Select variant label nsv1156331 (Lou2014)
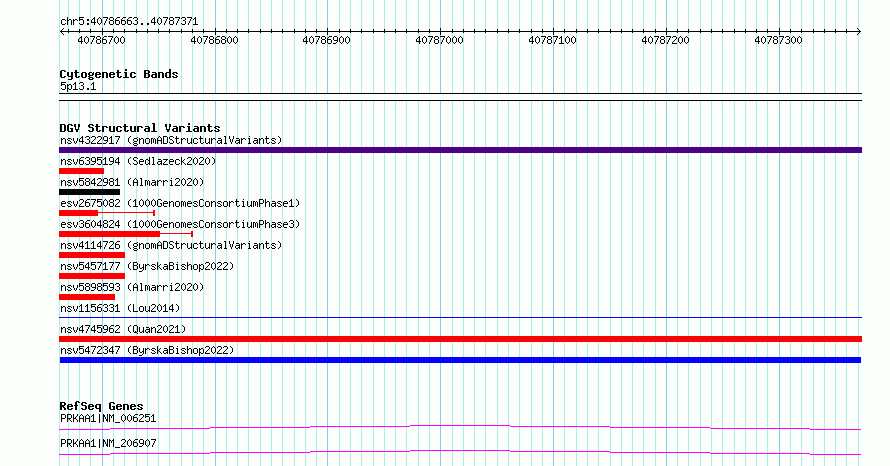Image resolution: width=890 pixels, height=466 pixels. [x=120, y=308]
